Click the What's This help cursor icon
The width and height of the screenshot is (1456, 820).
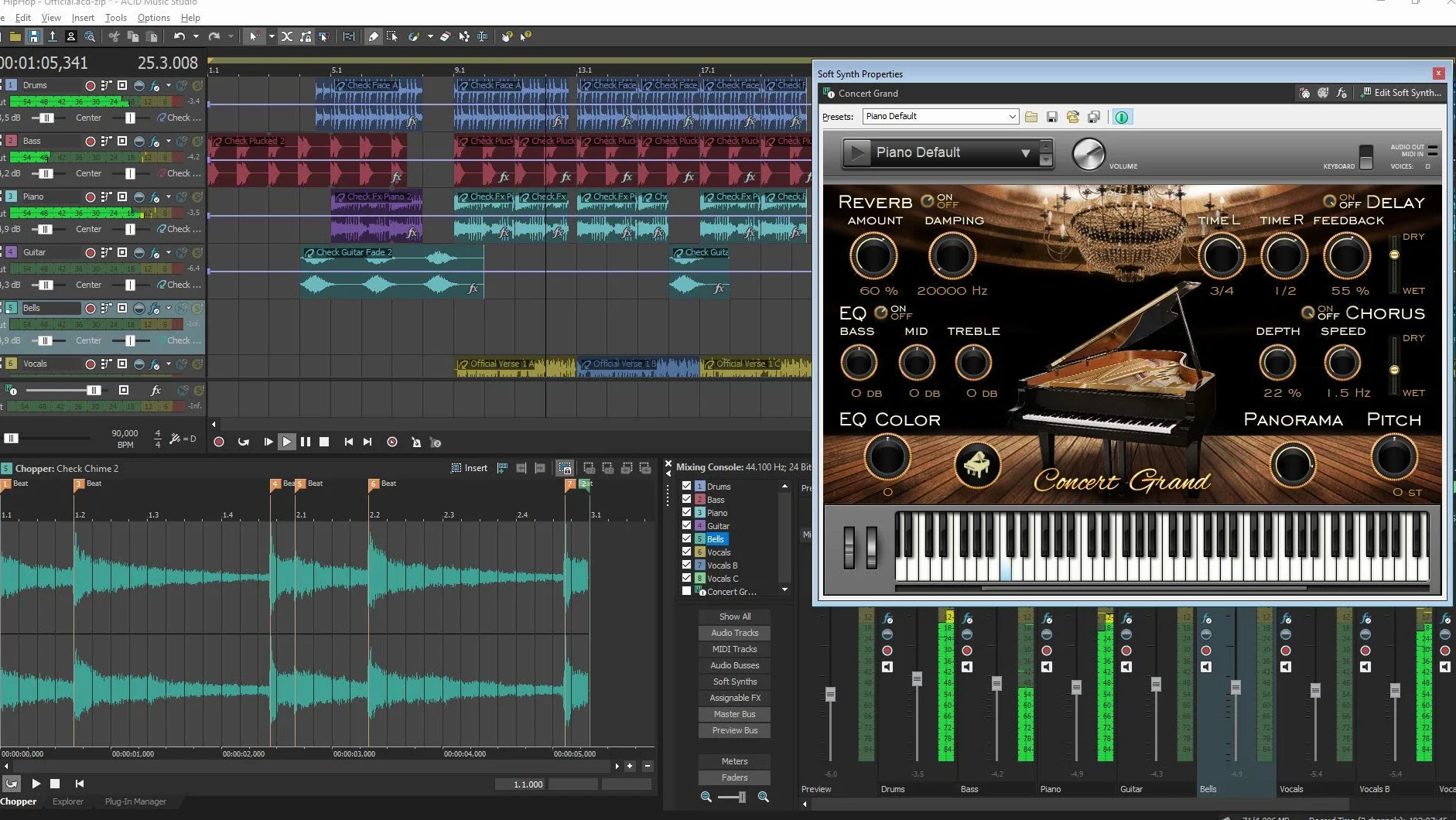pos(526,36)
